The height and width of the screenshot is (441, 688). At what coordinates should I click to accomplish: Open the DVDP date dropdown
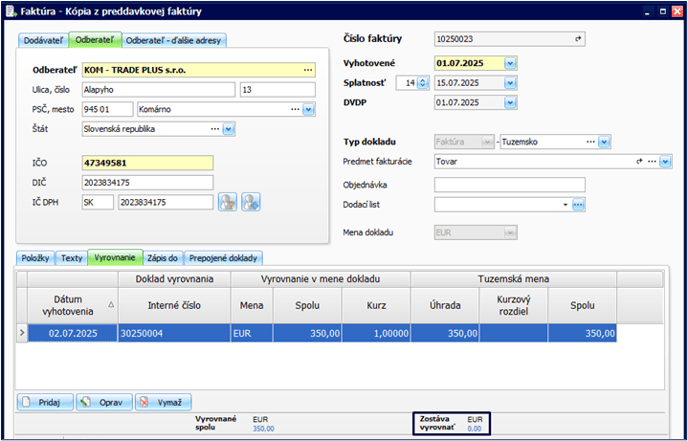point(510,101)
